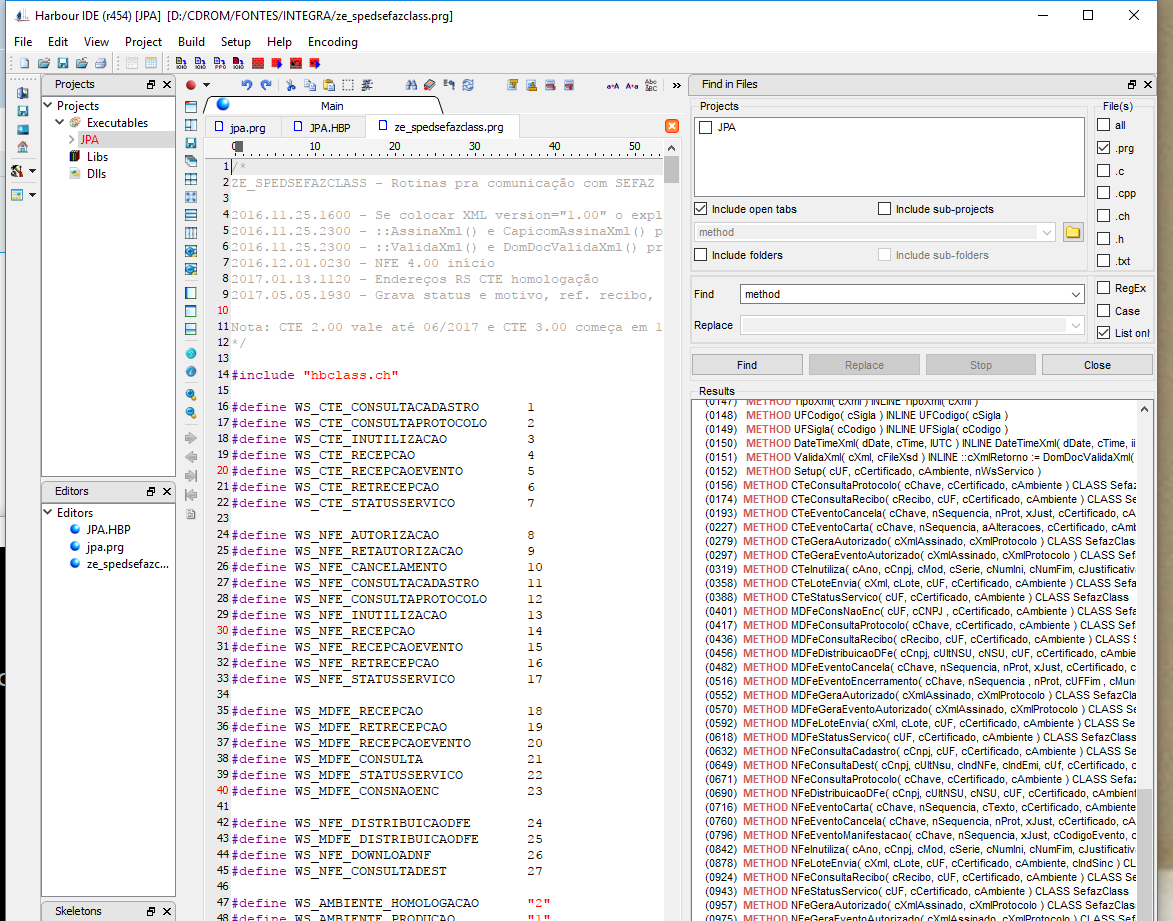
Task: Open the Build menu
Action: click(191, 42)
